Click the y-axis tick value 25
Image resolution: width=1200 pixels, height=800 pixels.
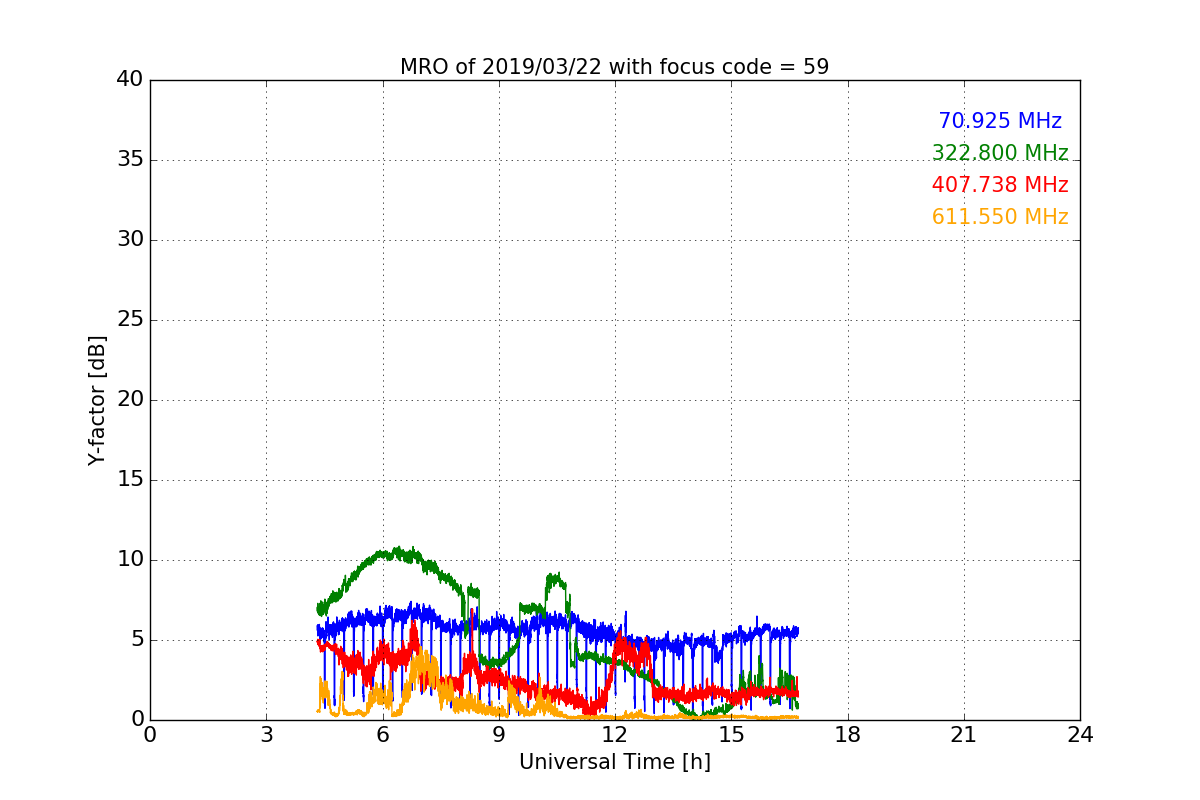click(130, 320)
